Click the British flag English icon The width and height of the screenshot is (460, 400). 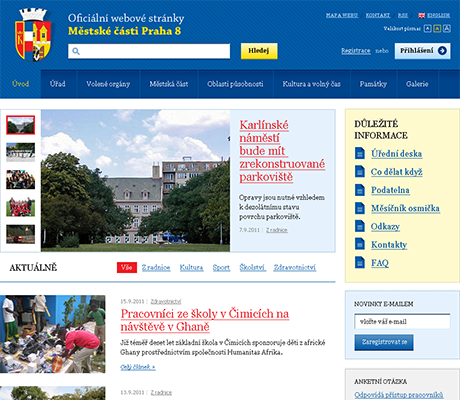coord(422,15)
